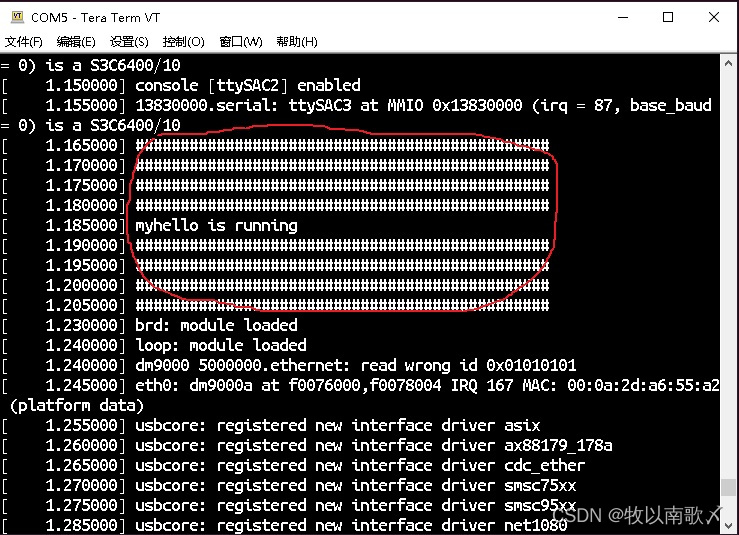This screenshot has width=739, height=535.
Task: Click the 'net1080' driver text
Action: pos(536,525)
